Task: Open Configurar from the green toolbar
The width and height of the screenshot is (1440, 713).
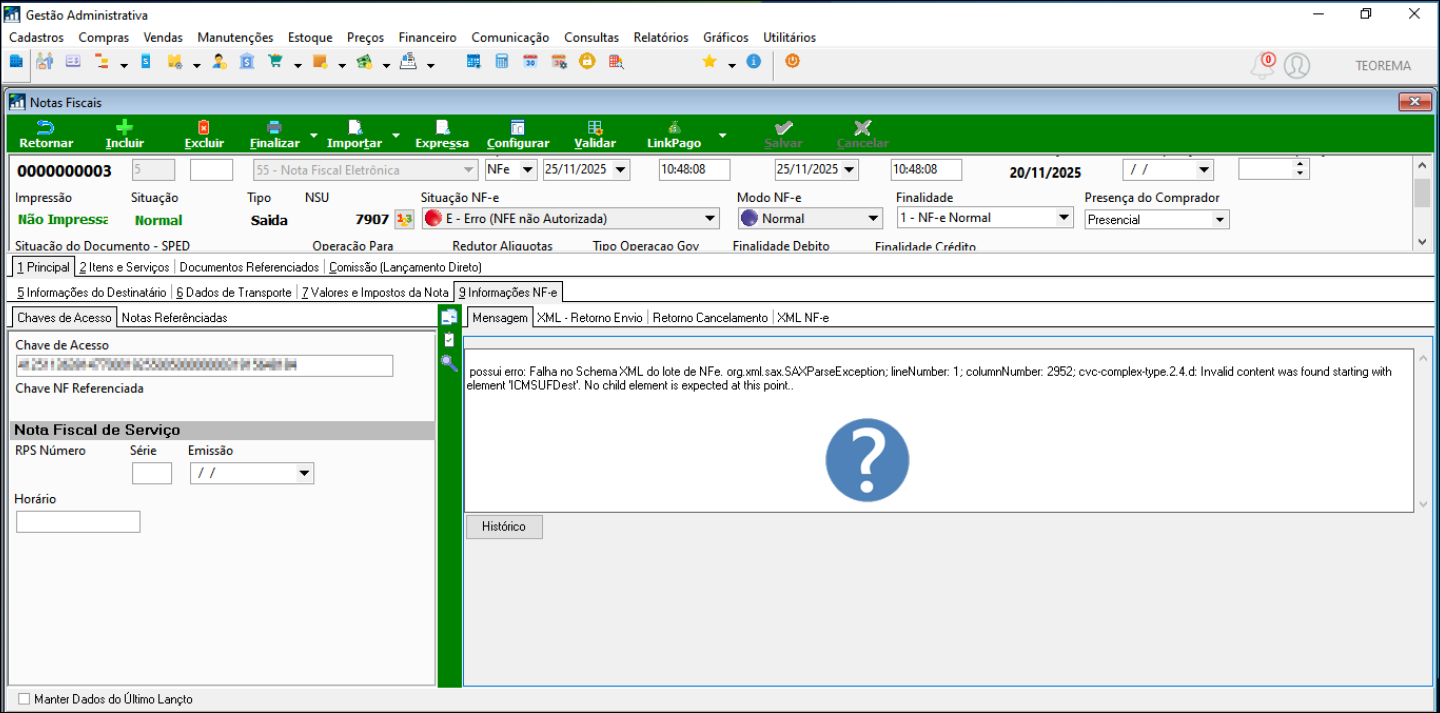Action: pos(517,128)
